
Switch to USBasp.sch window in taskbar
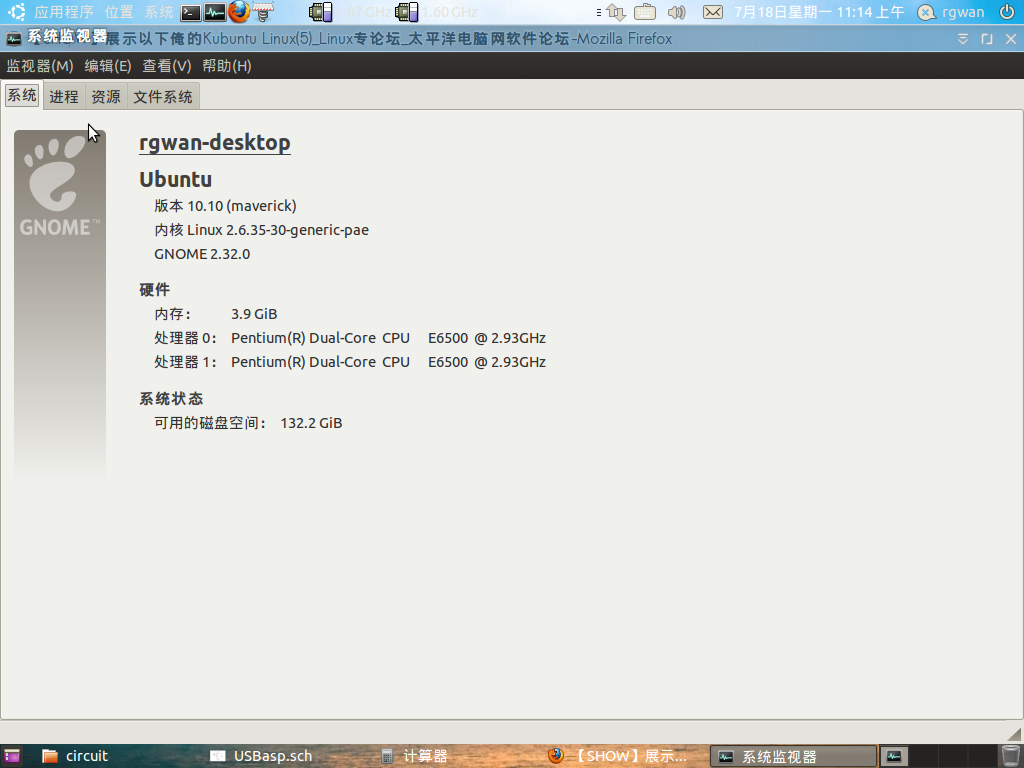point(261,756)
